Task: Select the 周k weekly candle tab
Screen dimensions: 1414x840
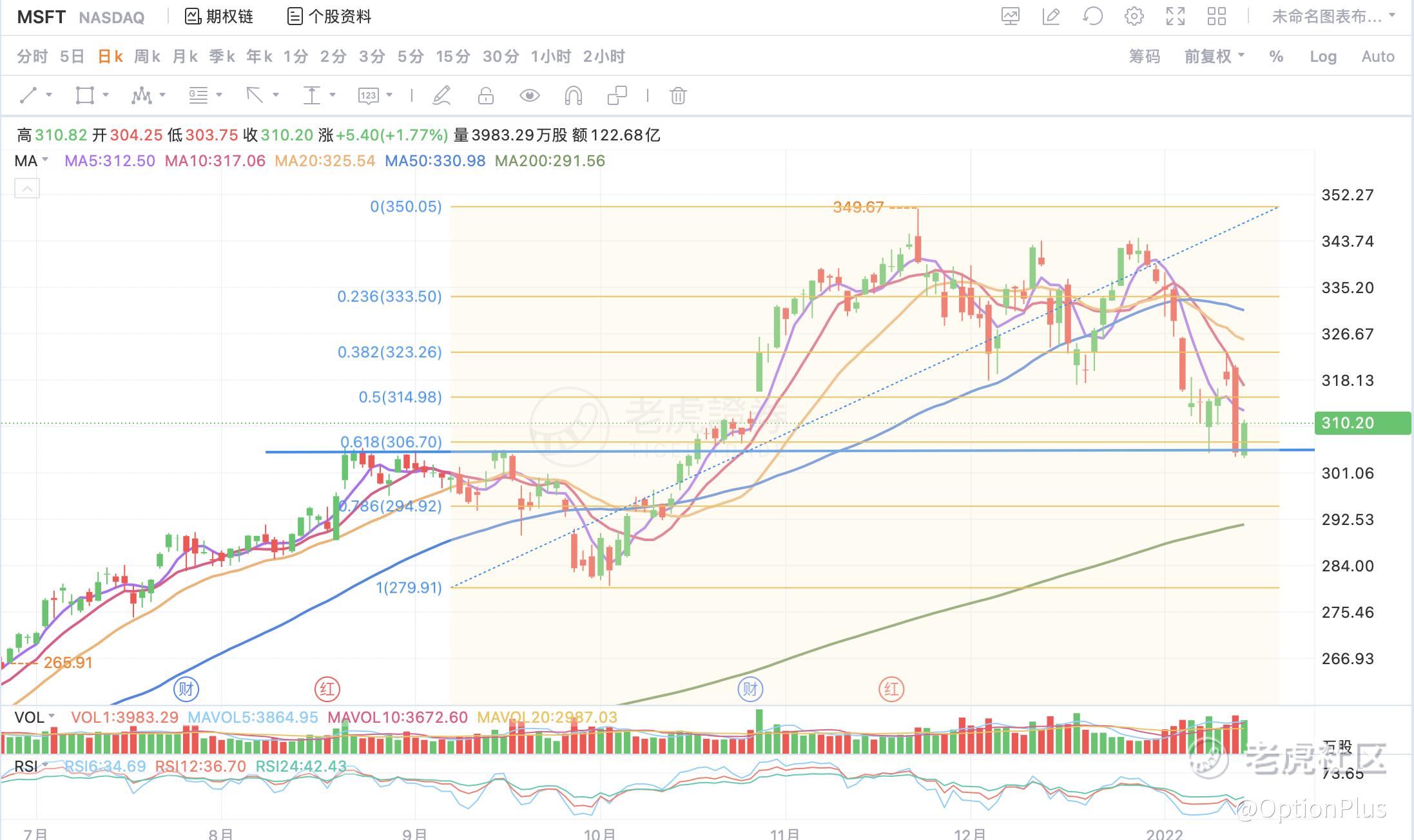Action: [147, 57]
